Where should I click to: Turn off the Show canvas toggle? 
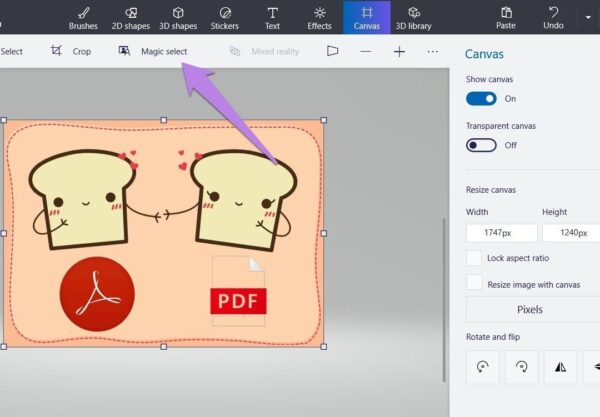click(481, 99)
